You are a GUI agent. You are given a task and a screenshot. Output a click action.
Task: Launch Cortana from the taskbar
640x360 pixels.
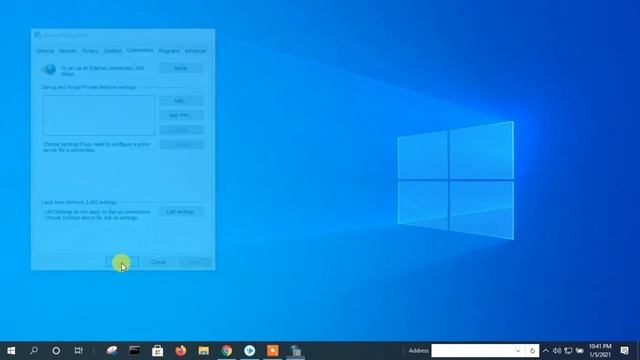pyautogui.click(x=56, y=351)
